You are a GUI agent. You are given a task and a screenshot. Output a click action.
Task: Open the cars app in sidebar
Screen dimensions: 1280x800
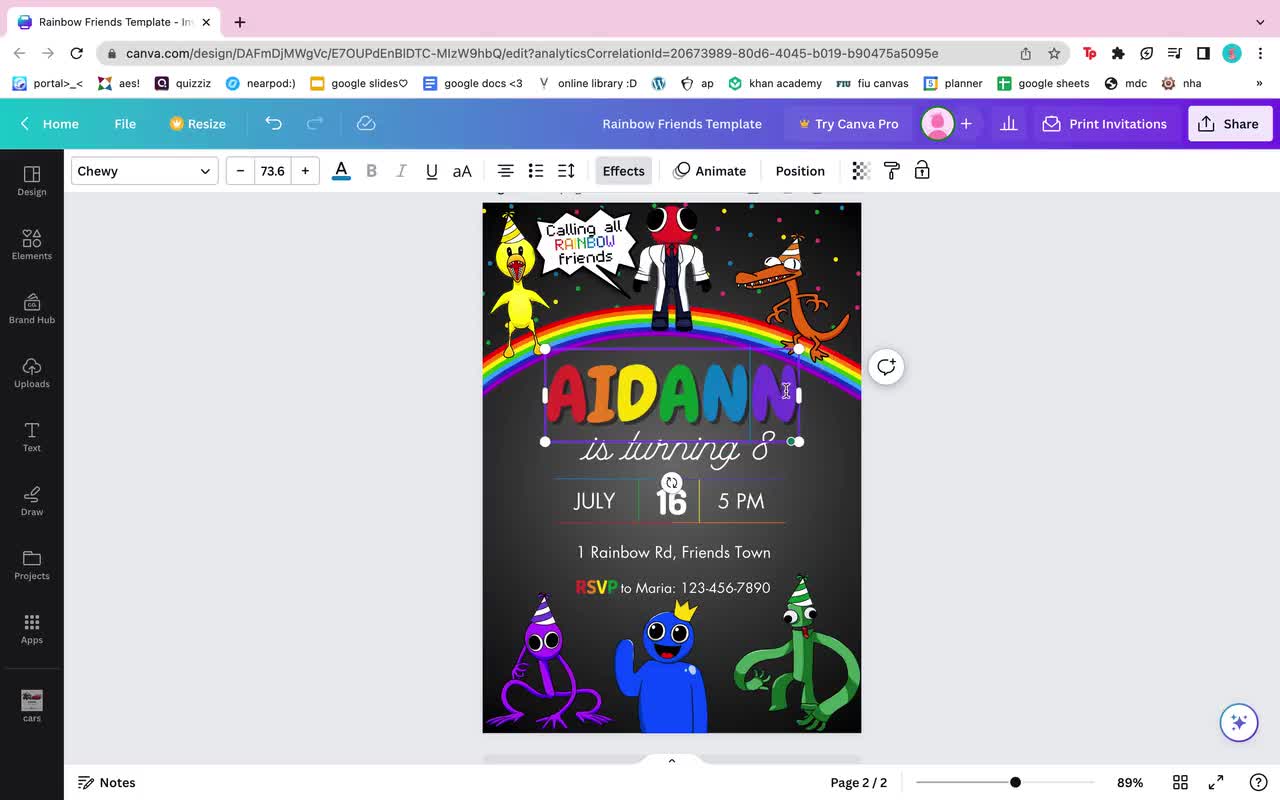[x=32, y=705]
